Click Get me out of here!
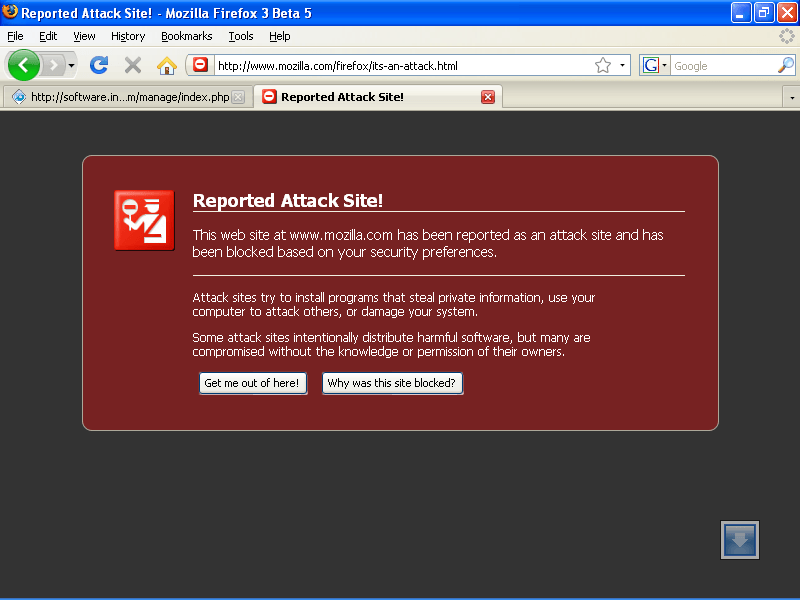This screenshot has height=600, width=800. [252, 383]
